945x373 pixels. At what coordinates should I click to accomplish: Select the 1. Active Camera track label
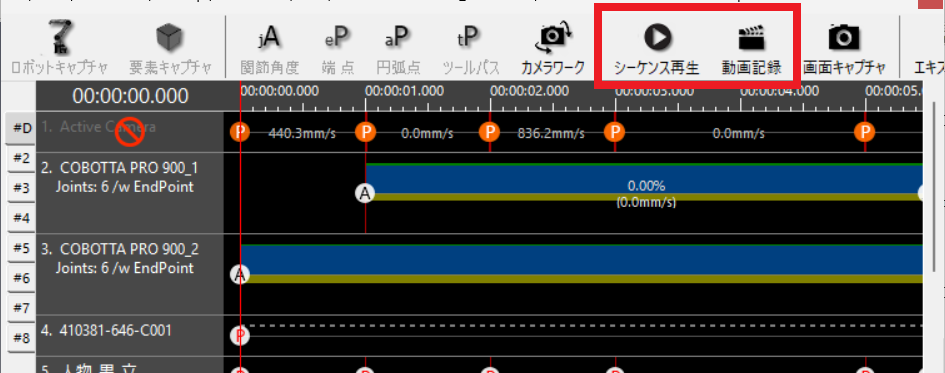[99, 127]
